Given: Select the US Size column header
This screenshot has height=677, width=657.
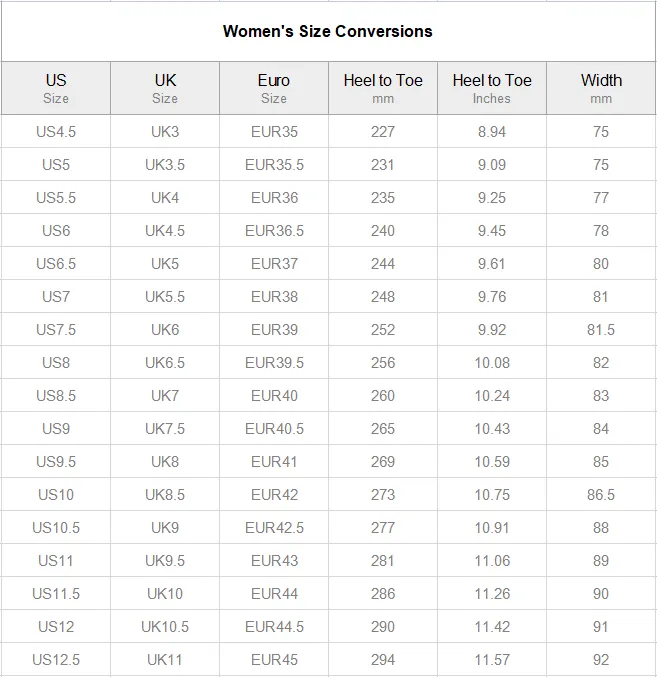Looking at the screenshot, I should point(56,88).
